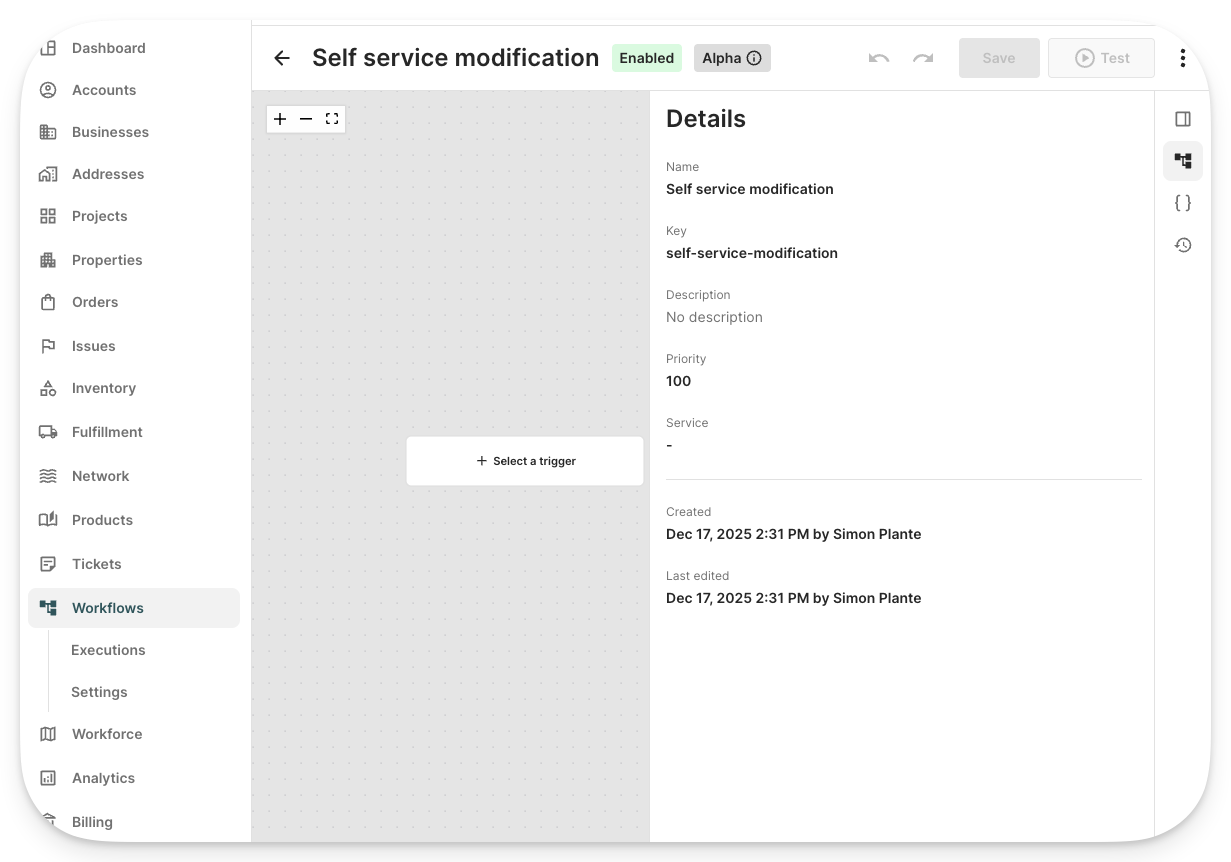Click the Dashboard sidebar icon
The height and width of the screenshot is (862, 1231).
[48, 48]
